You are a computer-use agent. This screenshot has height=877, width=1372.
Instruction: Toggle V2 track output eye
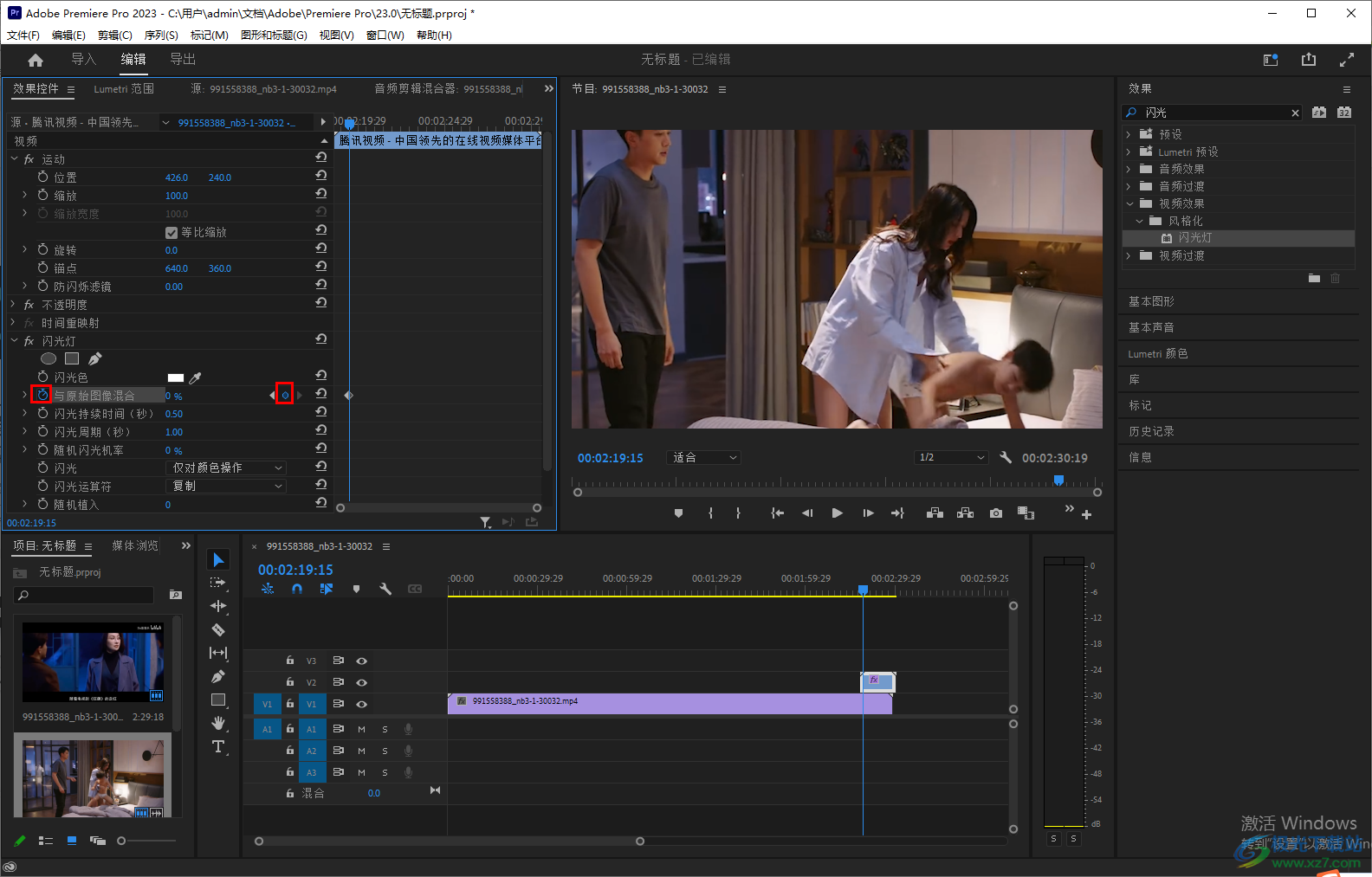tap(361, 682)
